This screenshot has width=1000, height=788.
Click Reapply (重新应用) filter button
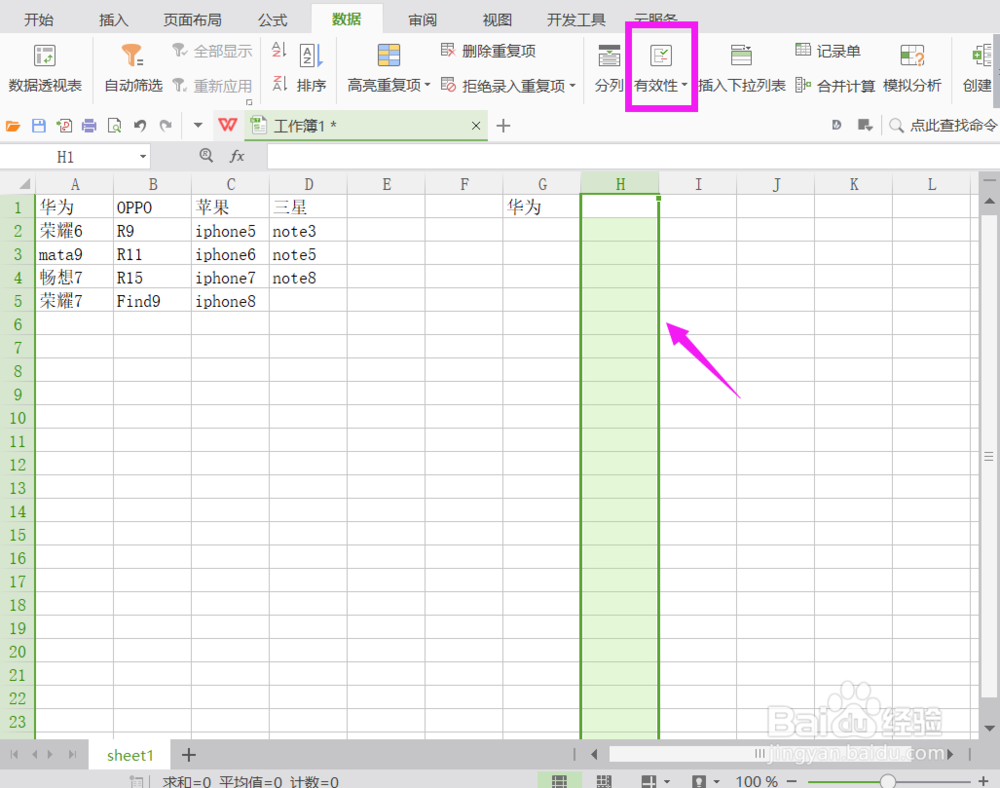point(212,85)
